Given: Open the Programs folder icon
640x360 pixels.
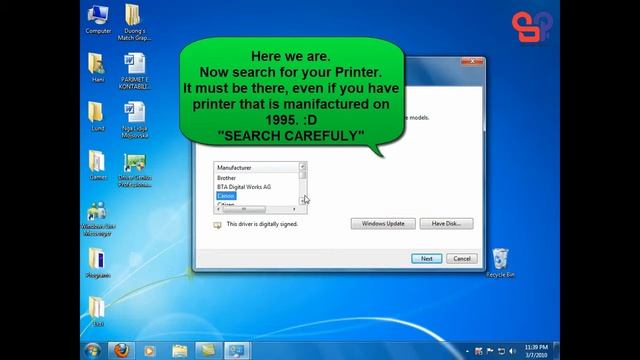Looking at the screenshot, I should click(98, 263).
